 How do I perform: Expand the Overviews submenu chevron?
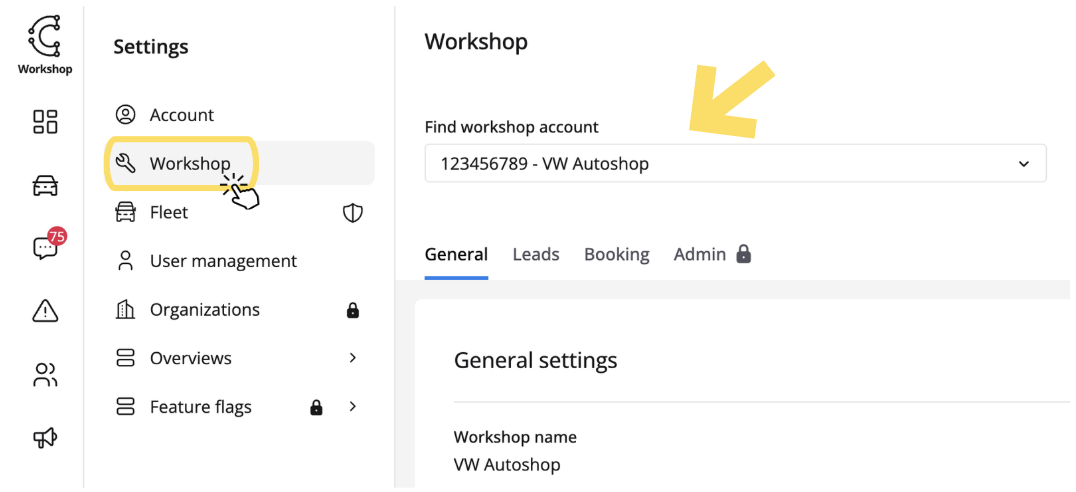(x=352, y=358)
